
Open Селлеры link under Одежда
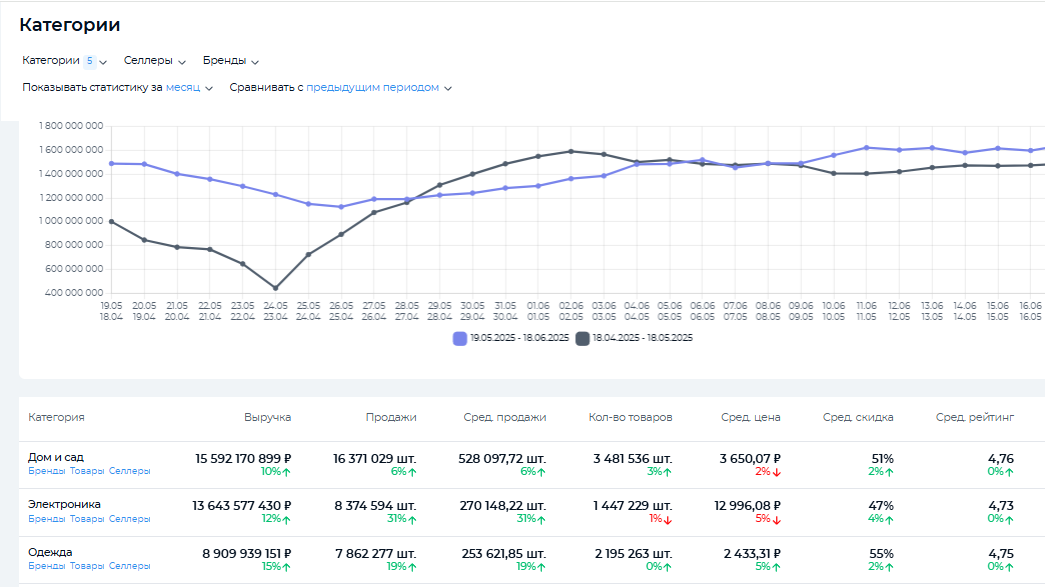(130, 566)
